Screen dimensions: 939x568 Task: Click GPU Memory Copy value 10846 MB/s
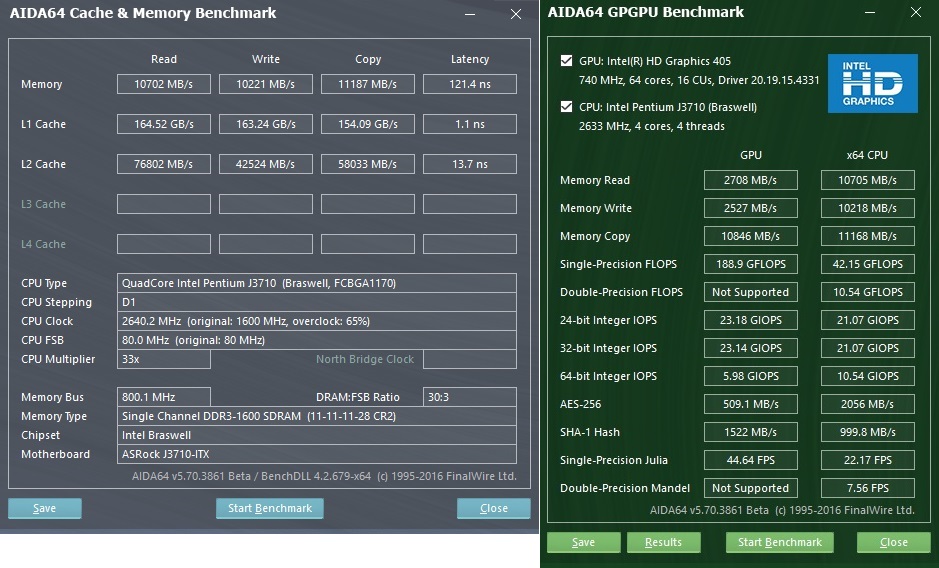(750, 236)
